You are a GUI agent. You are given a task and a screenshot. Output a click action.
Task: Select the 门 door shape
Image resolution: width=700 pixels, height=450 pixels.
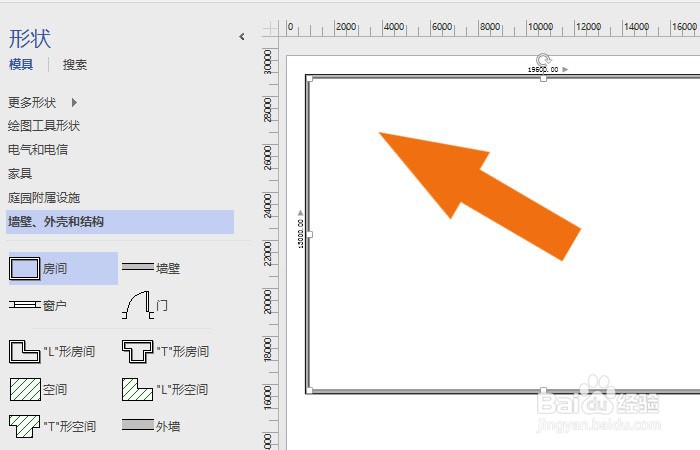click(x=145, y=305)
